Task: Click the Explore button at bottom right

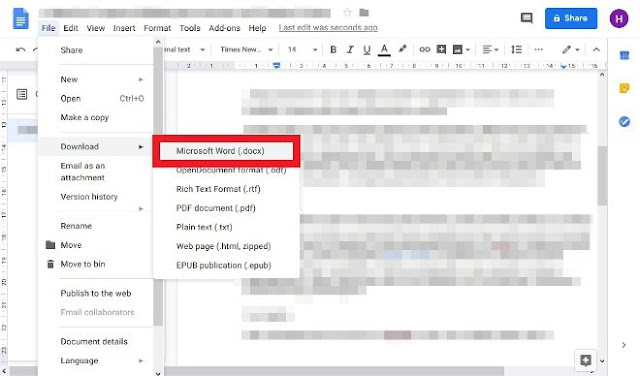Action: pyautogui.click(x=585, y=360)
